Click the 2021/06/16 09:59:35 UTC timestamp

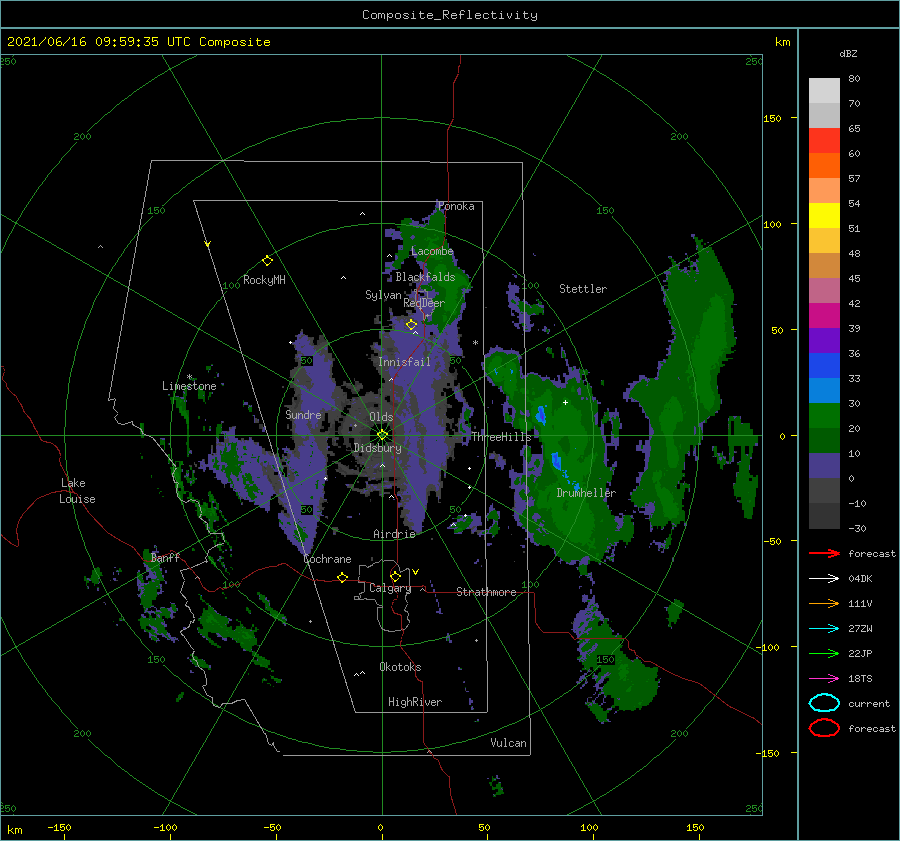pos(138,42)
